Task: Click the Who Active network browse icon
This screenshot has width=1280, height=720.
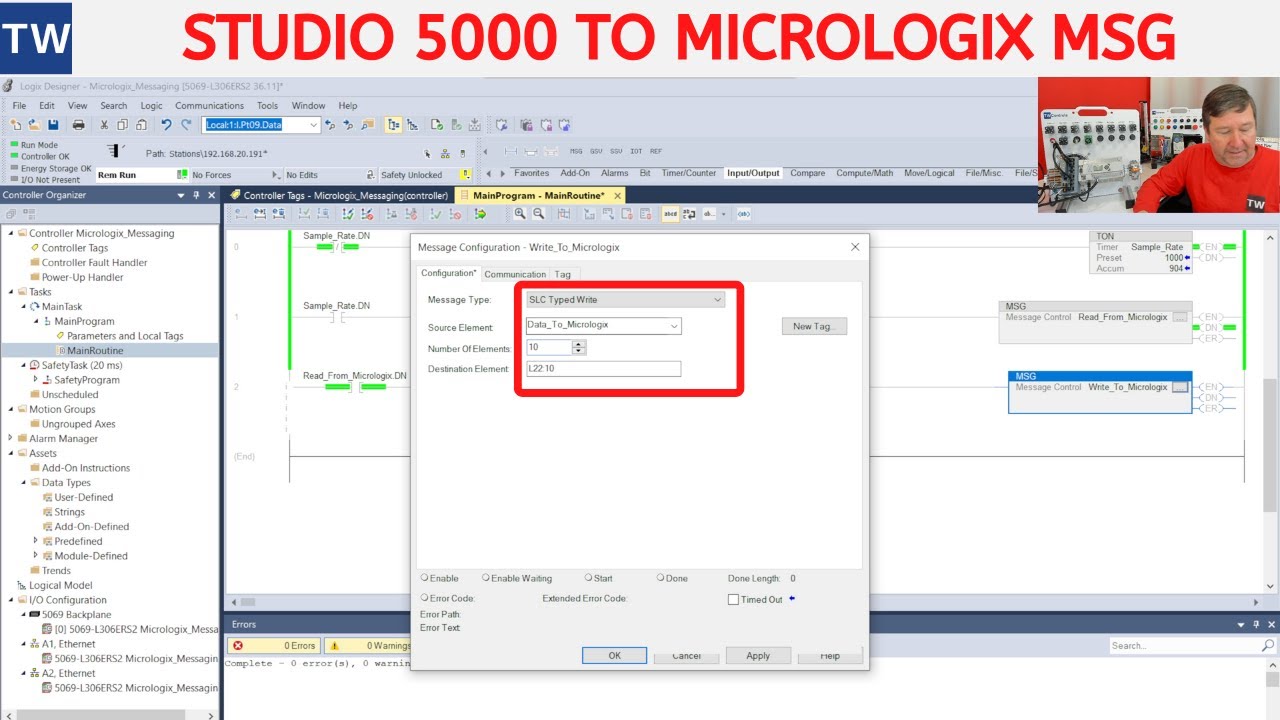Action: coord(445,154)
